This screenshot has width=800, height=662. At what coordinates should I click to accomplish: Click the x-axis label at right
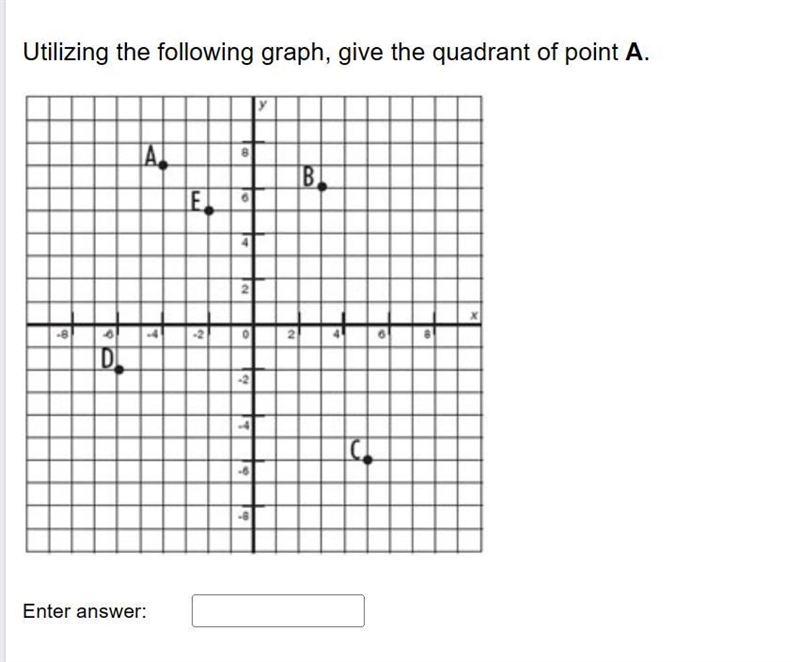[474, 316]
